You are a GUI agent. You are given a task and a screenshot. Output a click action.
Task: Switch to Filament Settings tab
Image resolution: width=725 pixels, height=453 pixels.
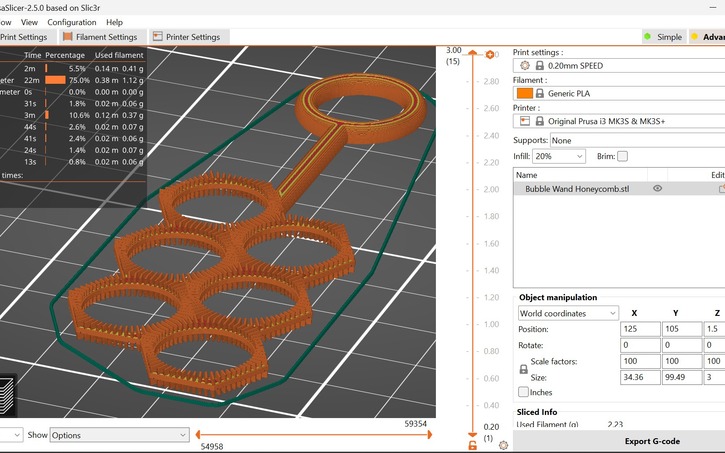100,37
